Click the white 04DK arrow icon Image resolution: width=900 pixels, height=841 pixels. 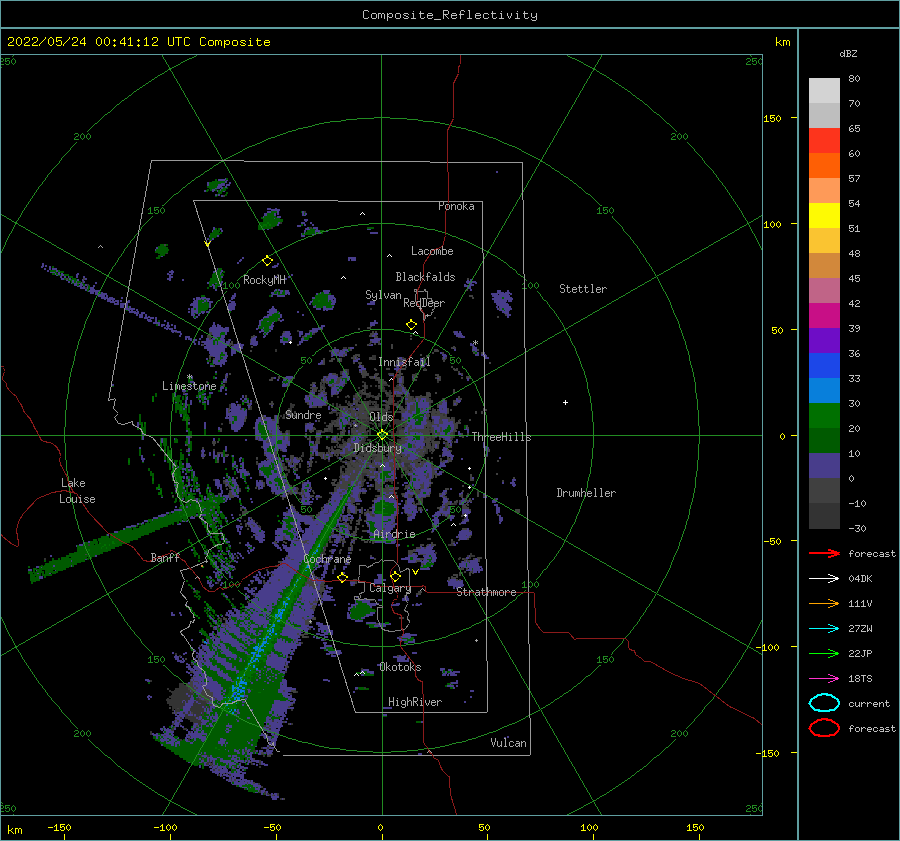824,579
